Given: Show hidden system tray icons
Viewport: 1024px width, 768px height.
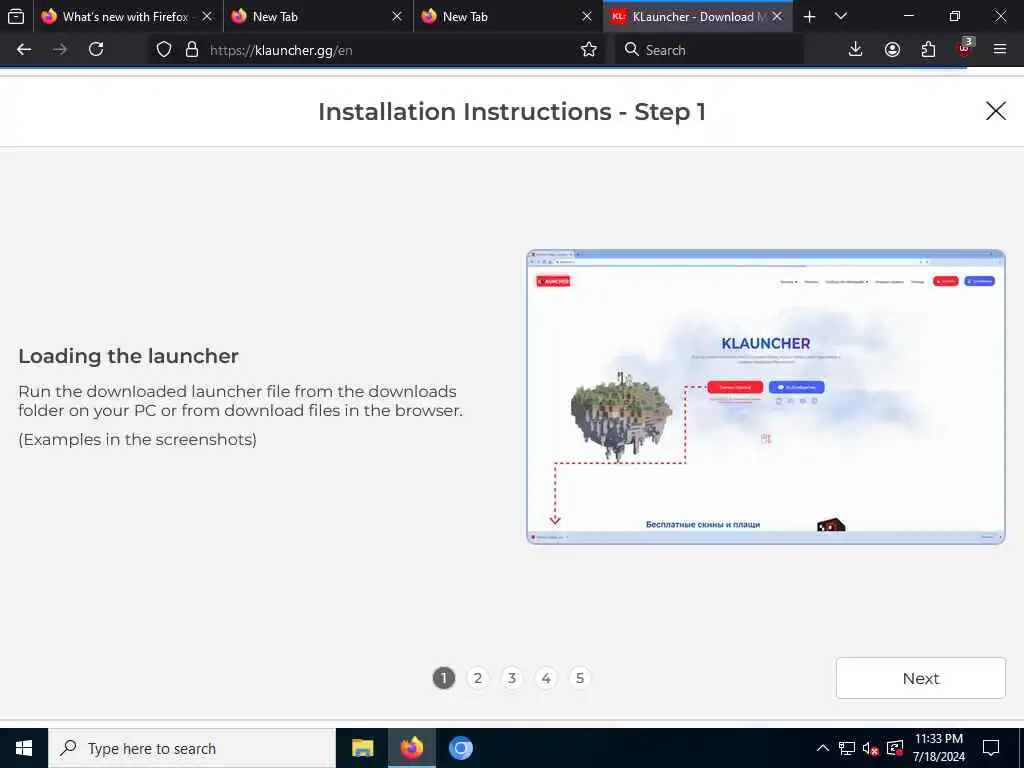Looking at the screenshot, I should [823, 748].
